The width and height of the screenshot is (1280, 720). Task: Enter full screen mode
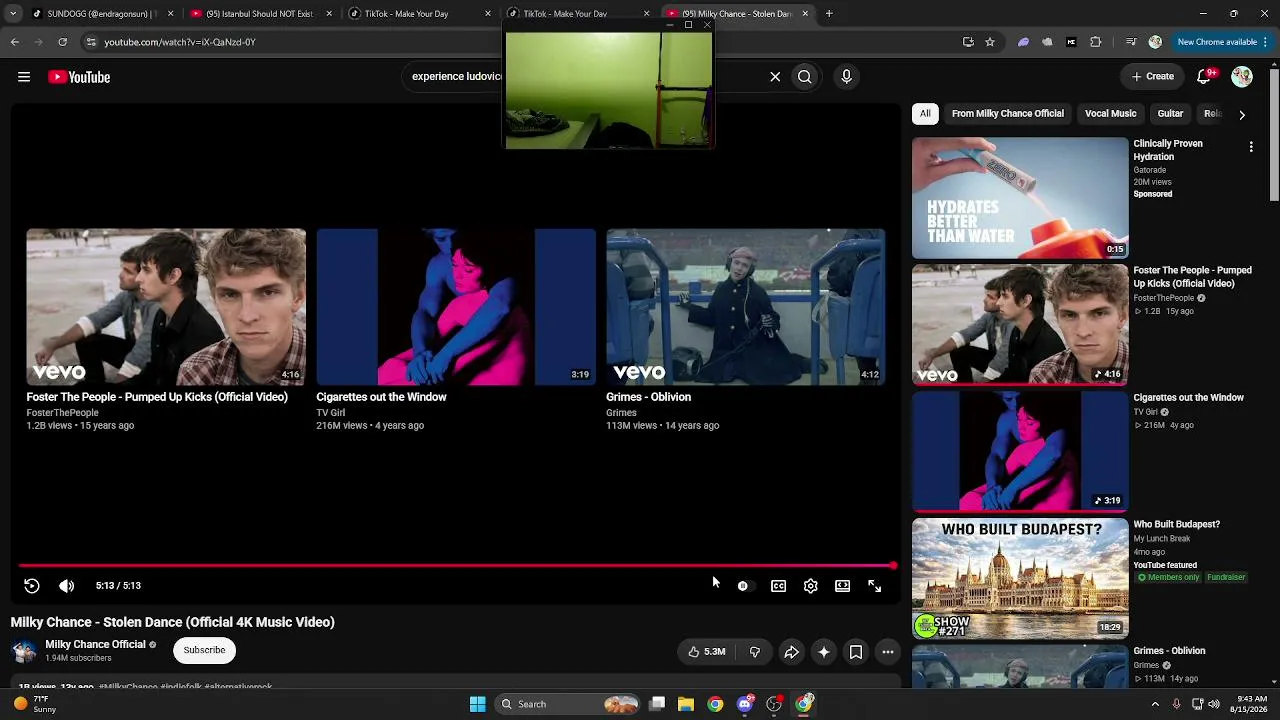pos(875,586)
